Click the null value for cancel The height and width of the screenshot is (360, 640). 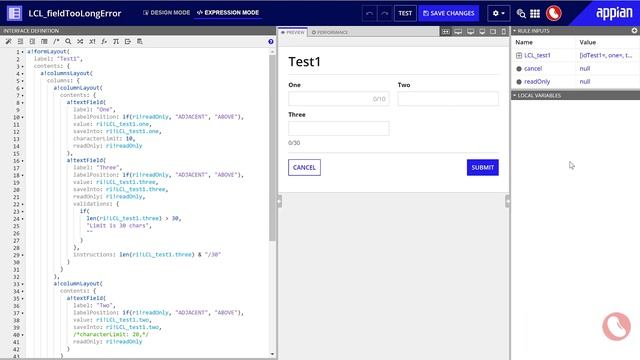click(584, 69)
